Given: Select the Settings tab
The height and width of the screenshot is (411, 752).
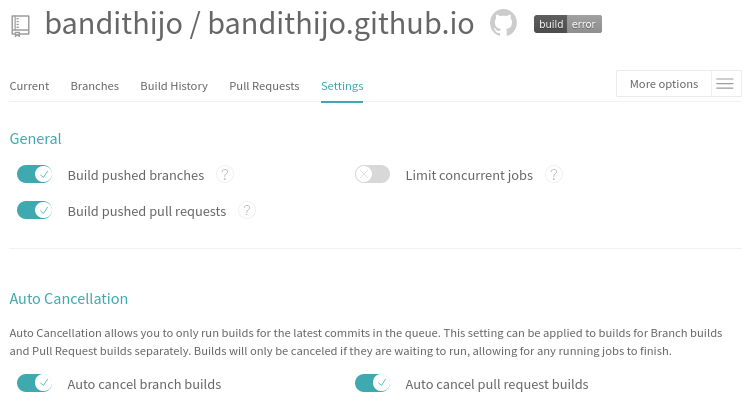Looking at the screenshot, I should (x=342, y=86).
